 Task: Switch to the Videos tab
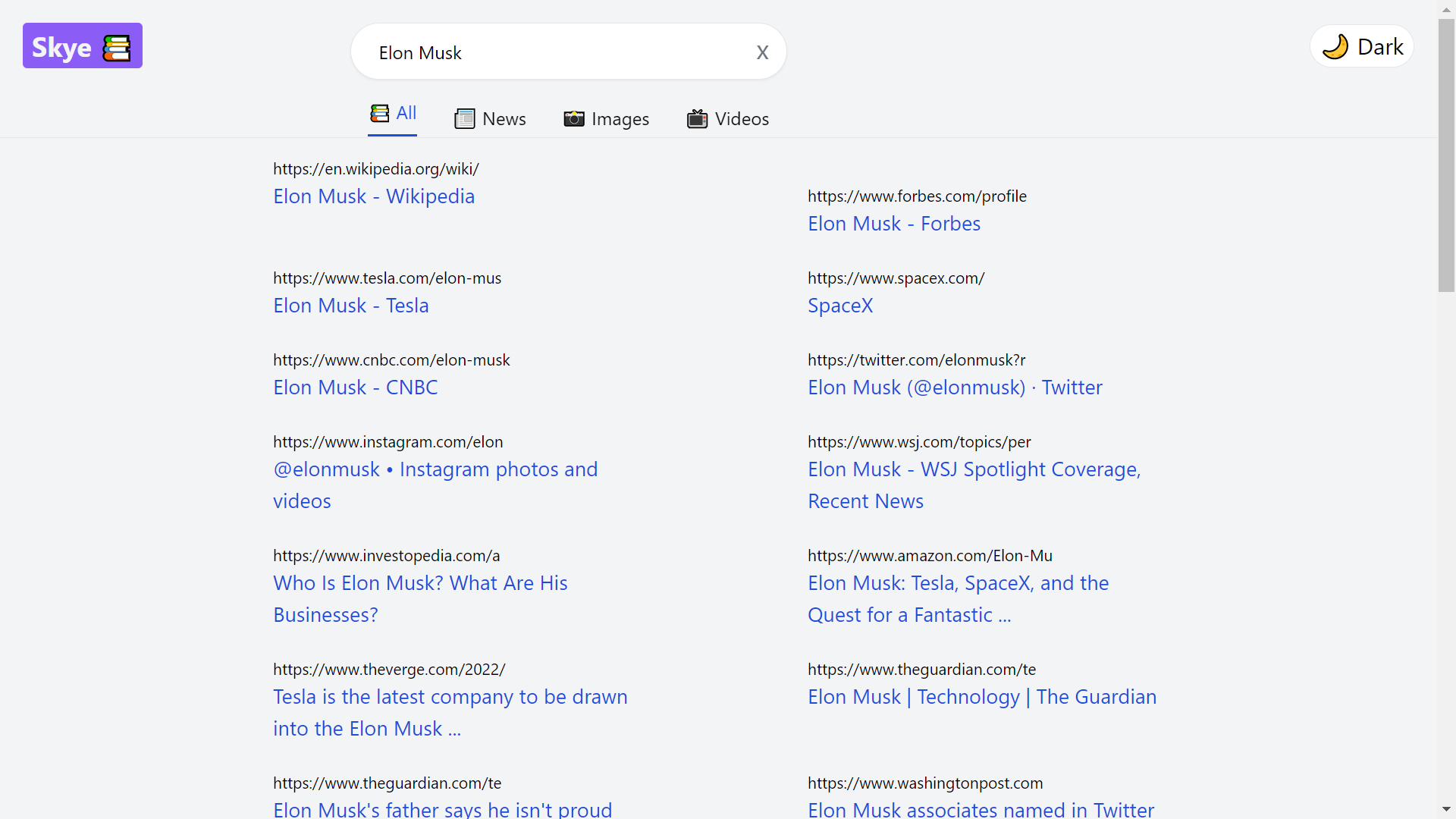(727, 119)
